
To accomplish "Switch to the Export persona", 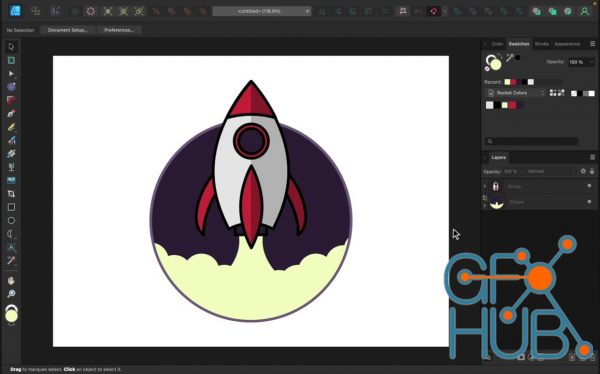I will click(x=55, y=11).
